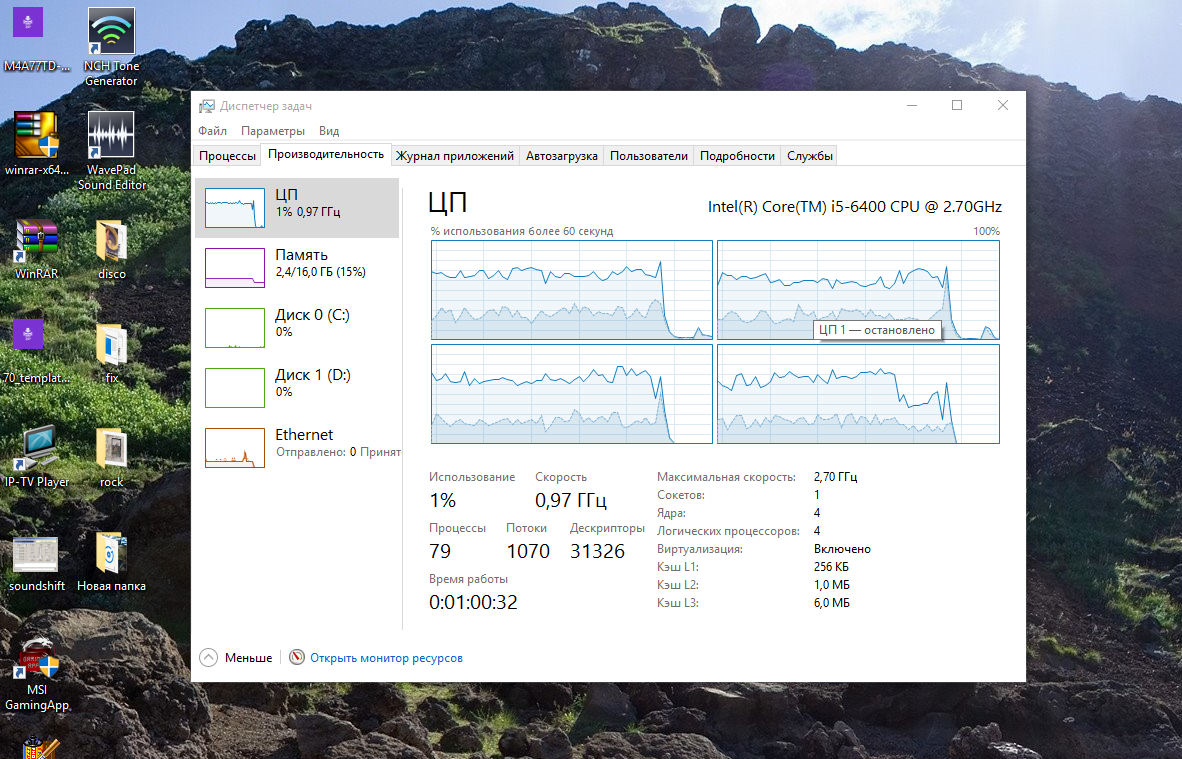The width and height of the screenshot is (1182, 759).
Task: Open Диск 1 (D:) performance view
Action: 235,388
